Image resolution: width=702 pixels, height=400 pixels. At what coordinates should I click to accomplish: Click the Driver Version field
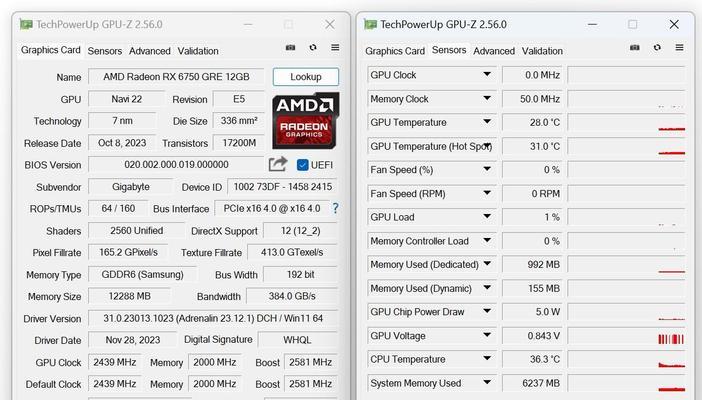(x=213, y=318)
